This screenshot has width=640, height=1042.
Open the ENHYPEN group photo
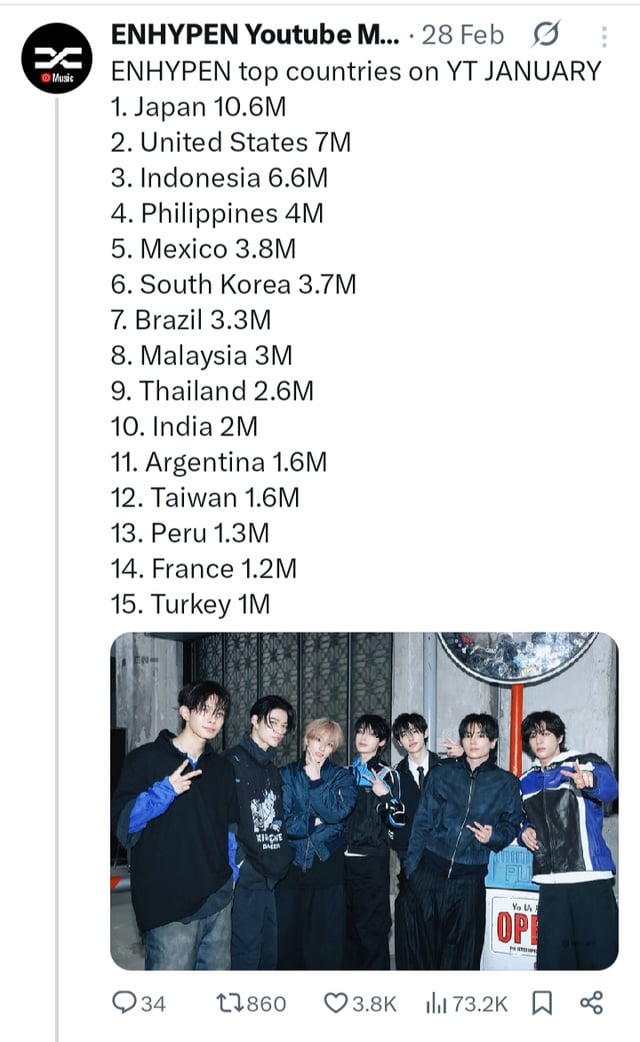point(364,800)
